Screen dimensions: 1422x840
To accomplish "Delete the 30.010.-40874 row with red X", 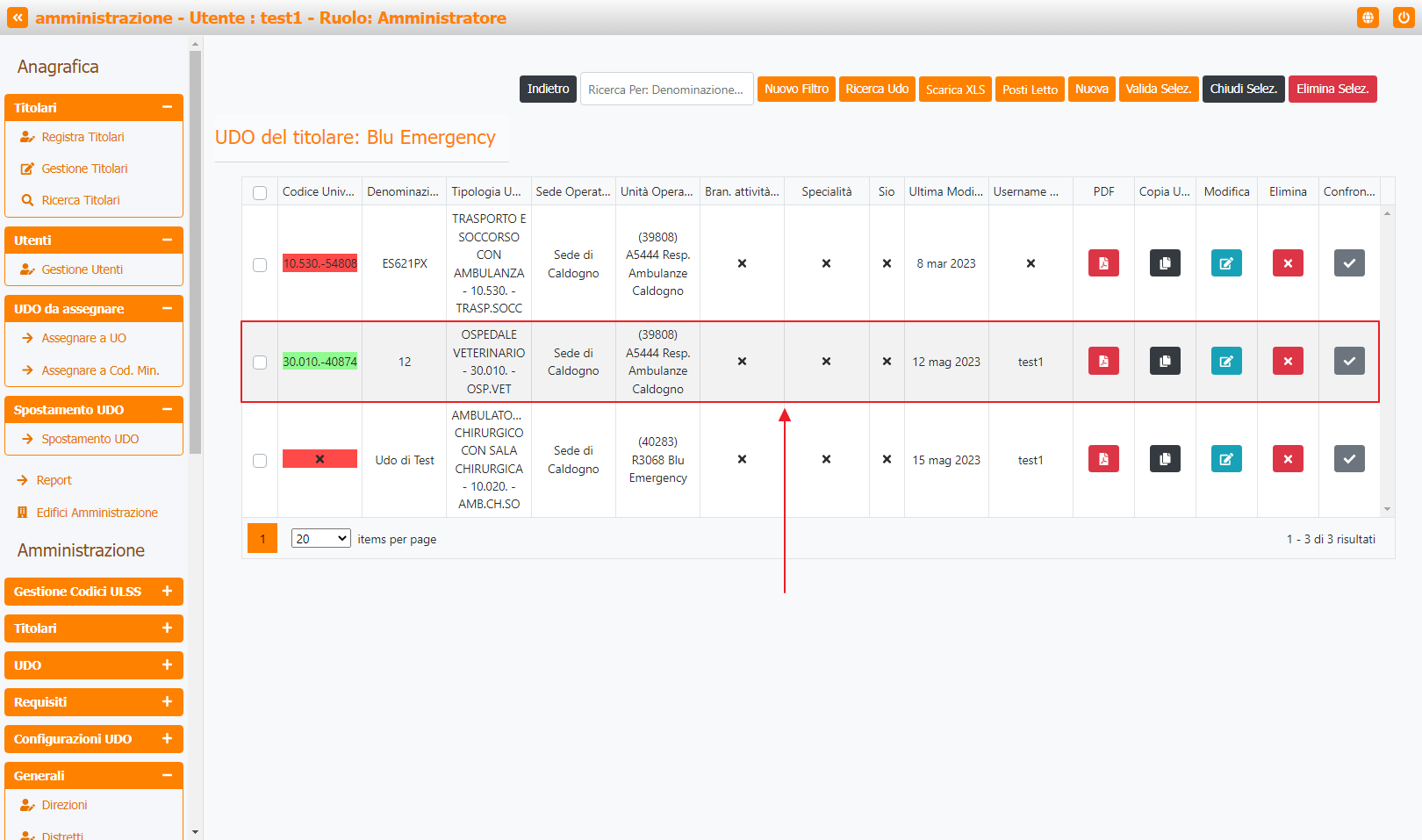I will pos(1288,361).
